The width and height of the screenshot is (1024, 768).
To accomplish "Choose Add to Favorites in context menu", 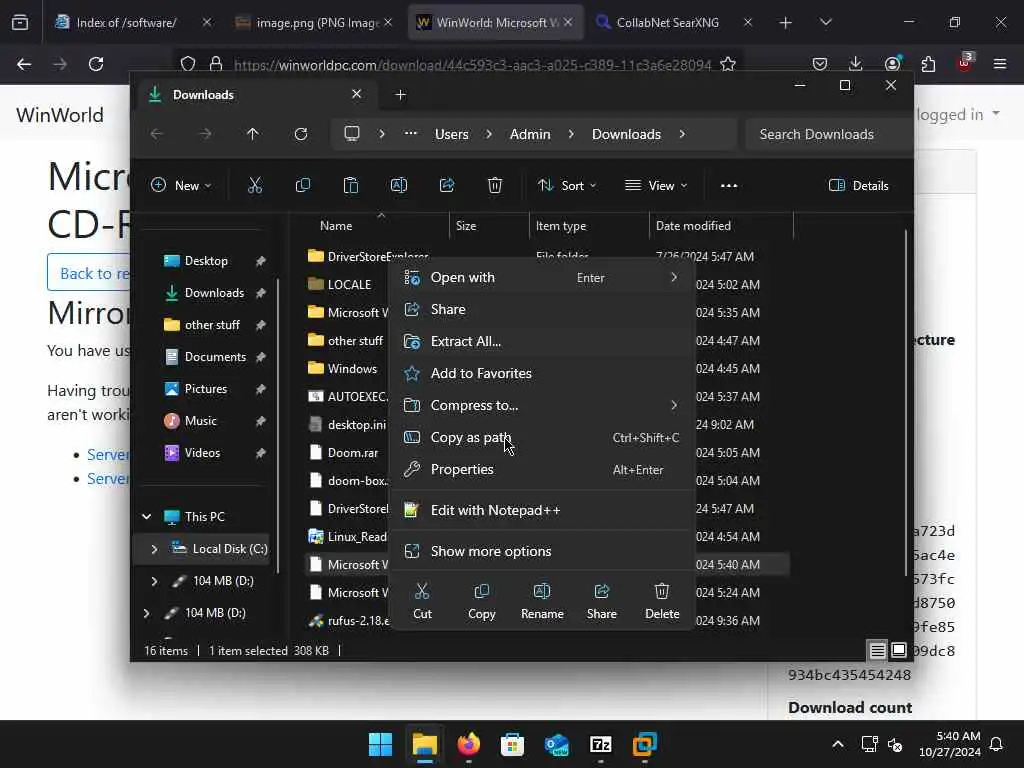I will (x=541, y=374).
